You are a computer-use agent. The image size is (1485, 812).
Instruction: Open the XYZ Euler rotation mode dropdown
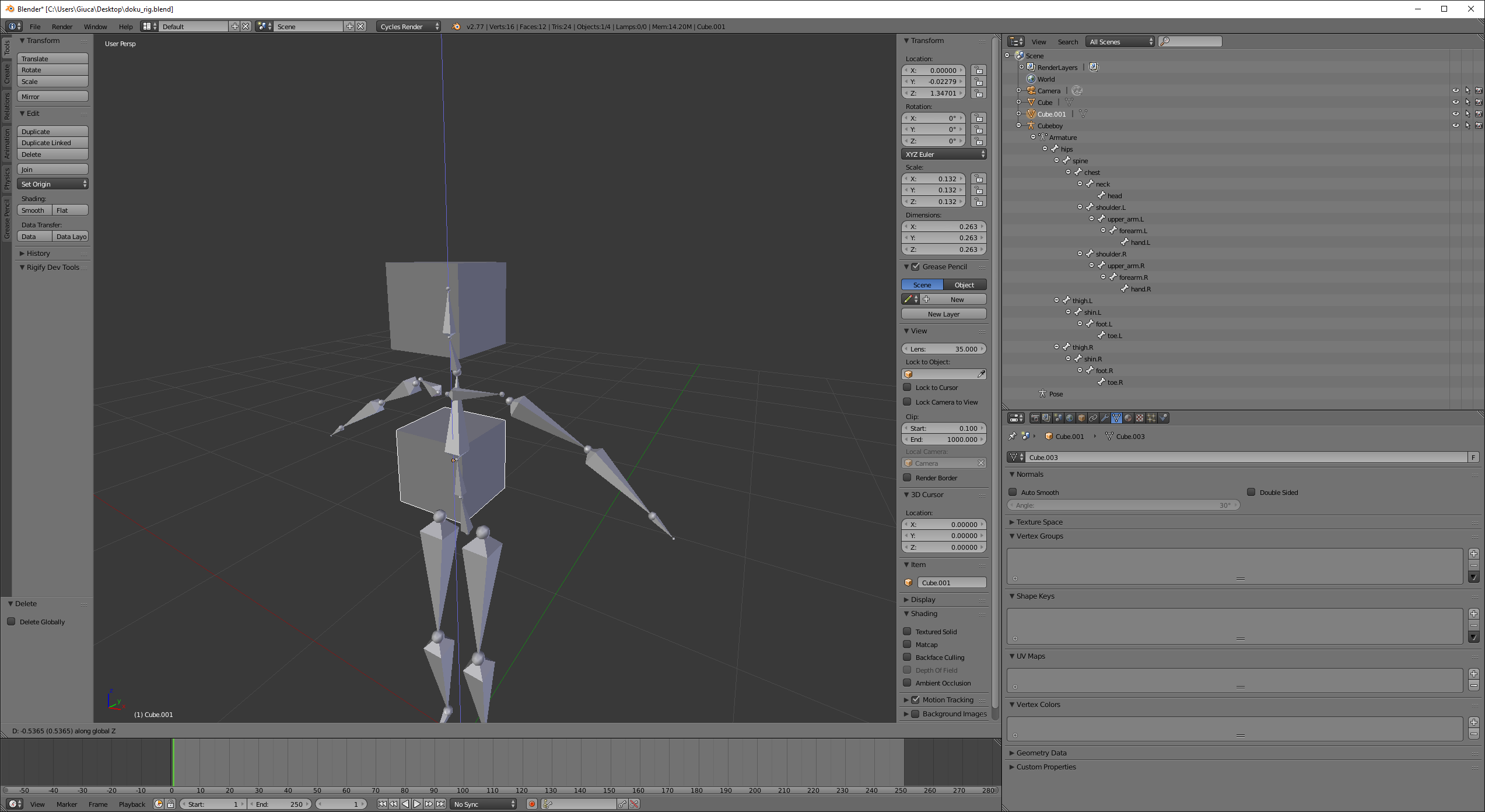pyautogui.click(x=944, y=154)
